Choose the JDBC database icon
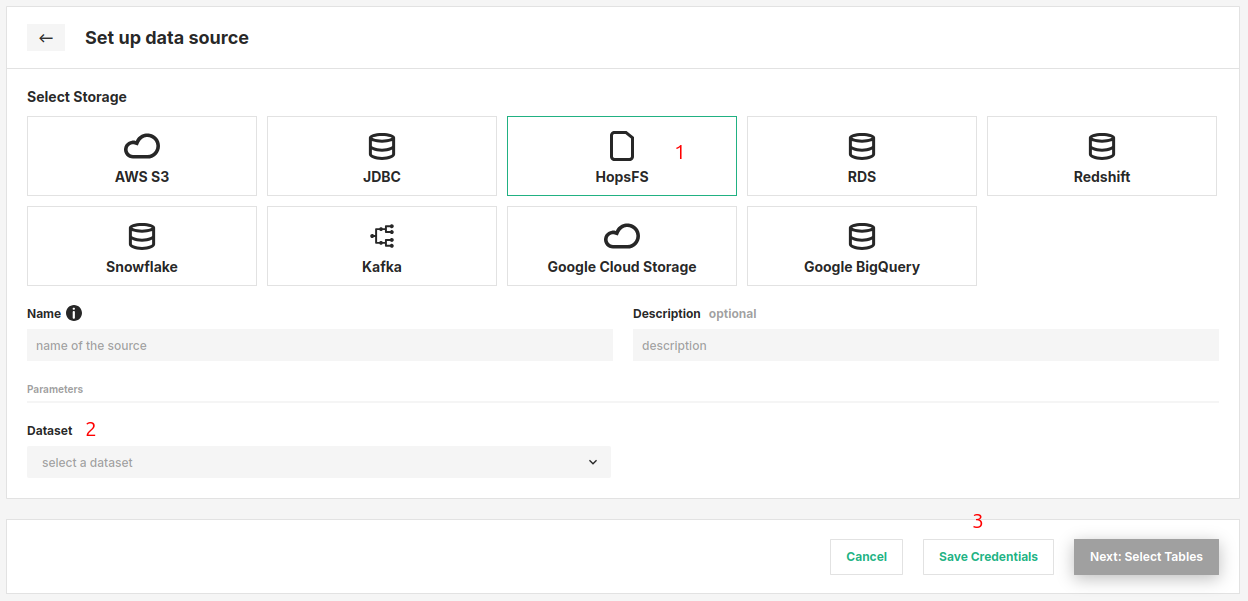 click(382, 147)
